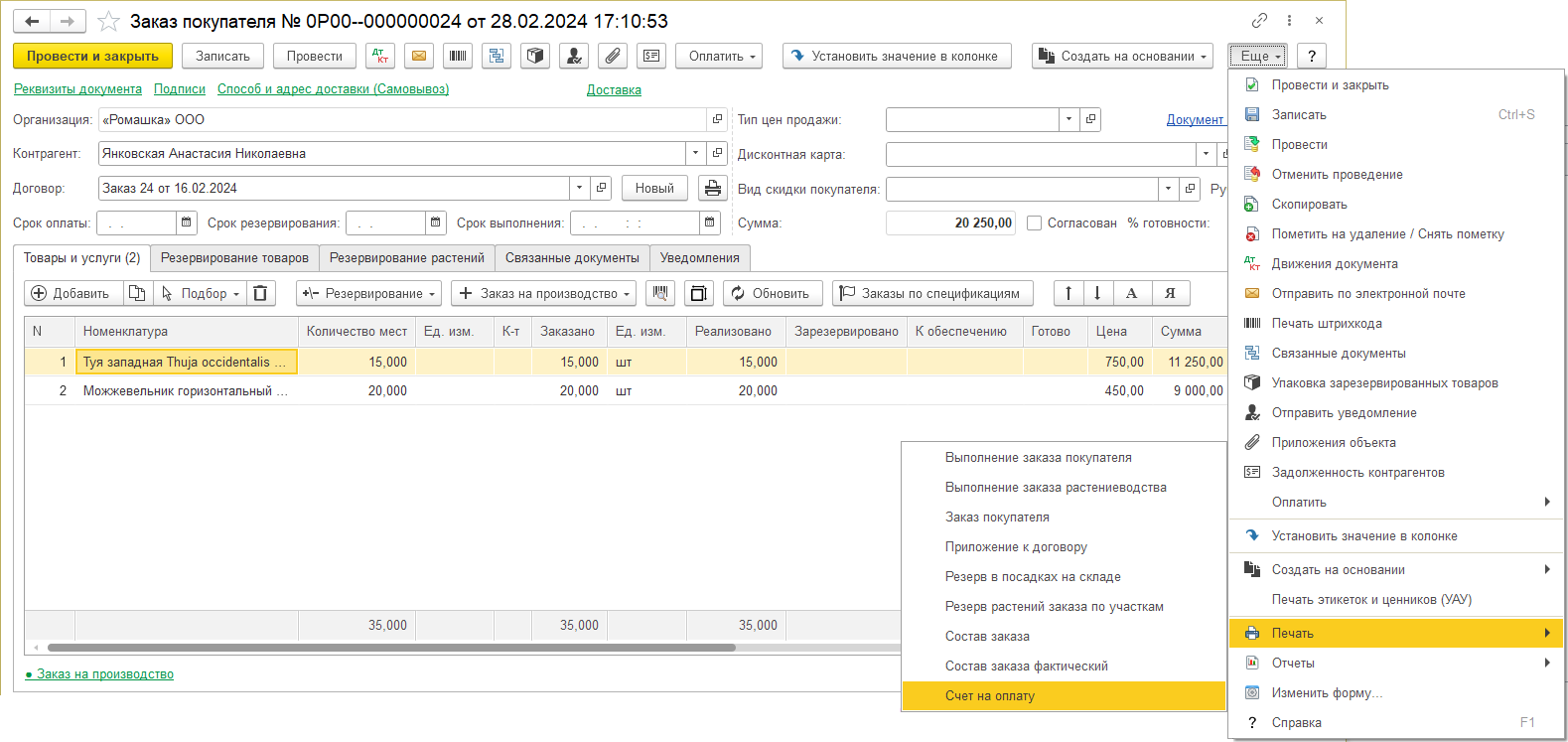
Task: Click the printer icon next to Новый
Action: [x=712, y=188]
